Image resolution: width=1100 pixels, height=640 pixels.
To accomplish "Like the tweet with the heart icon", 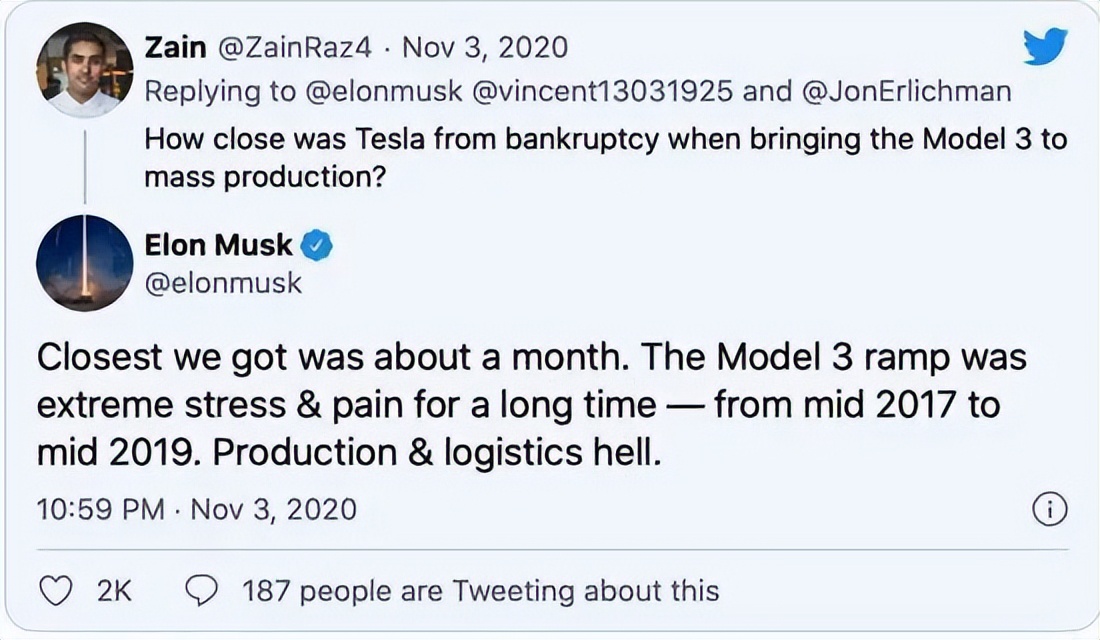I will pyautogui.click(x=59, y=590).
